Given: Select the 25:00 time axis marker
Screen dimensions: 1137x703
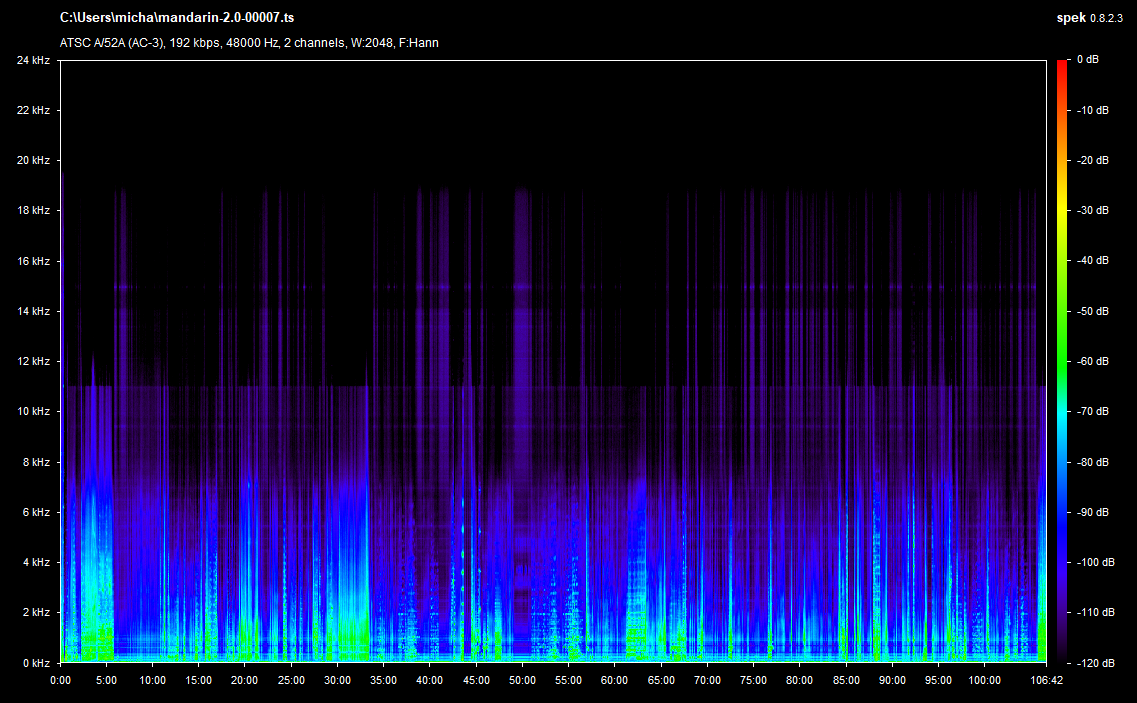Looking at the screenshot, I should pyautogui.click(x=291, y=680).
